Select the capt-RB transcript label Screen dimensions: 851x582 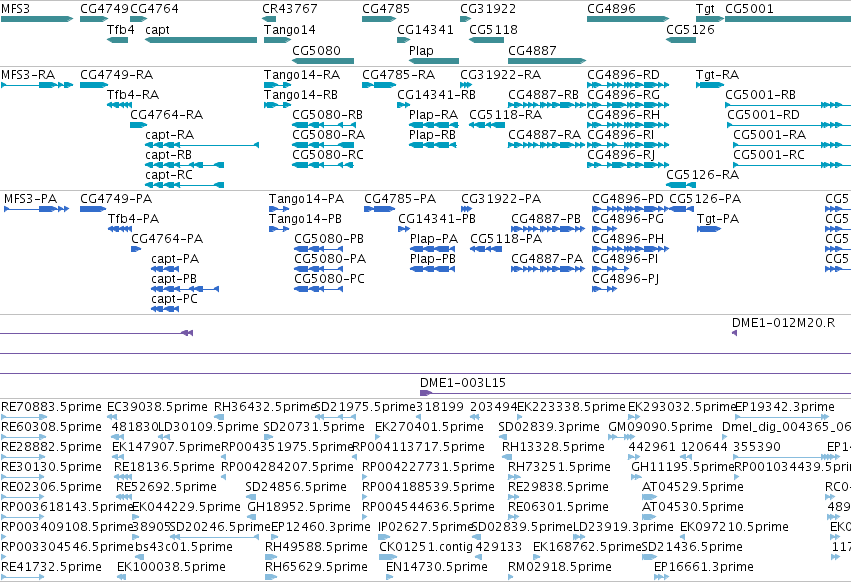[168, 155]
